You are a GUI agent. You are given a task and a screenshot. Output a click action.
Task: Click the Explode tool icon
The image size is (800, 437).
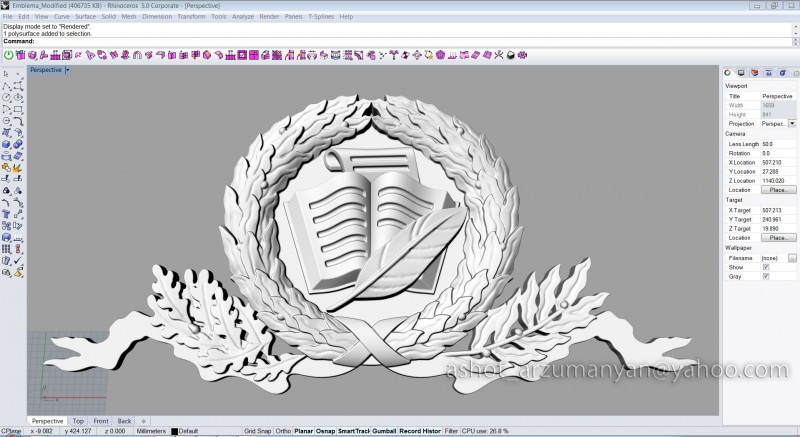click(x=18, y=167)
